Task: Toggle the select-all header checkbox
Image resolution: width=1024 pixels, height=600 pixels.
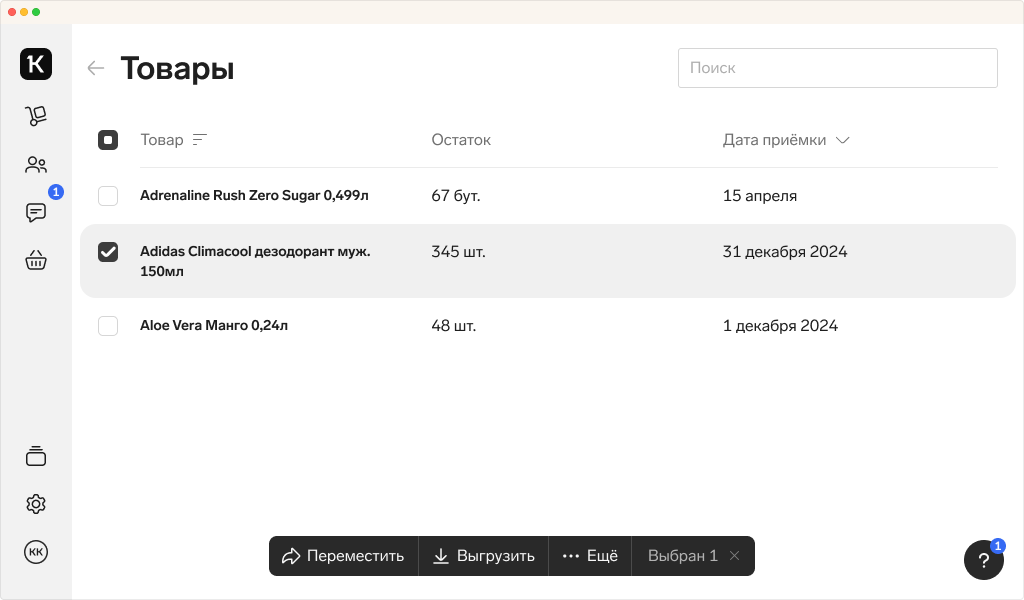Action: [108, 140]
